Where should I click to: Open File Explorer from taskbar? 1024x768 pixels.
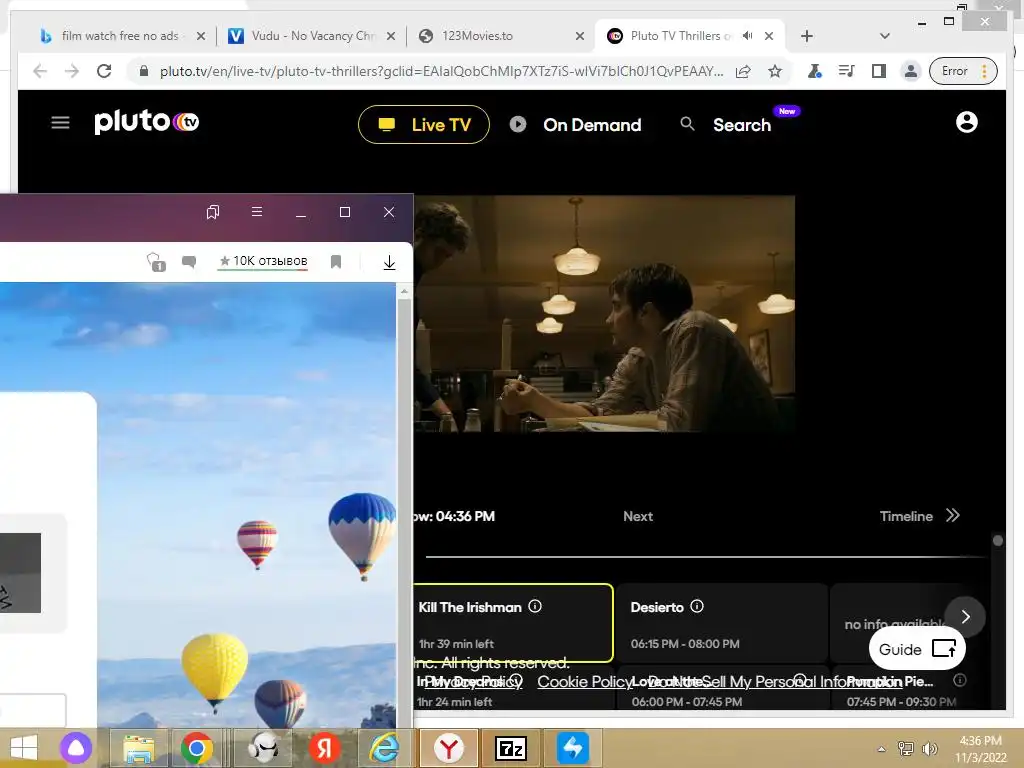point(138,748)
